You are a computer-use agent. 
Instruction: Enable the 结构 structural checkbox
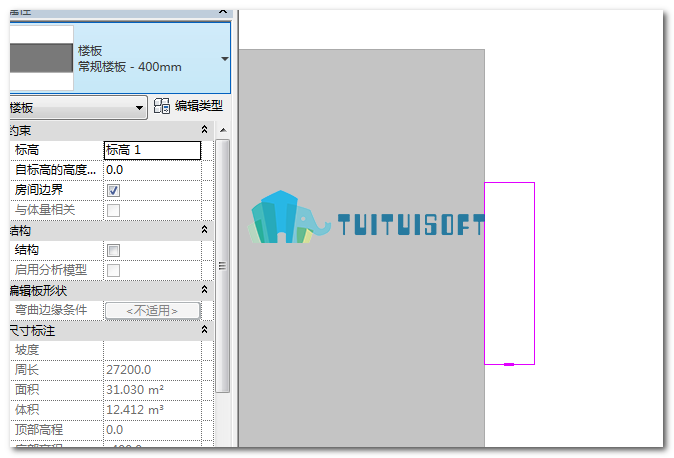coord(113,250)
